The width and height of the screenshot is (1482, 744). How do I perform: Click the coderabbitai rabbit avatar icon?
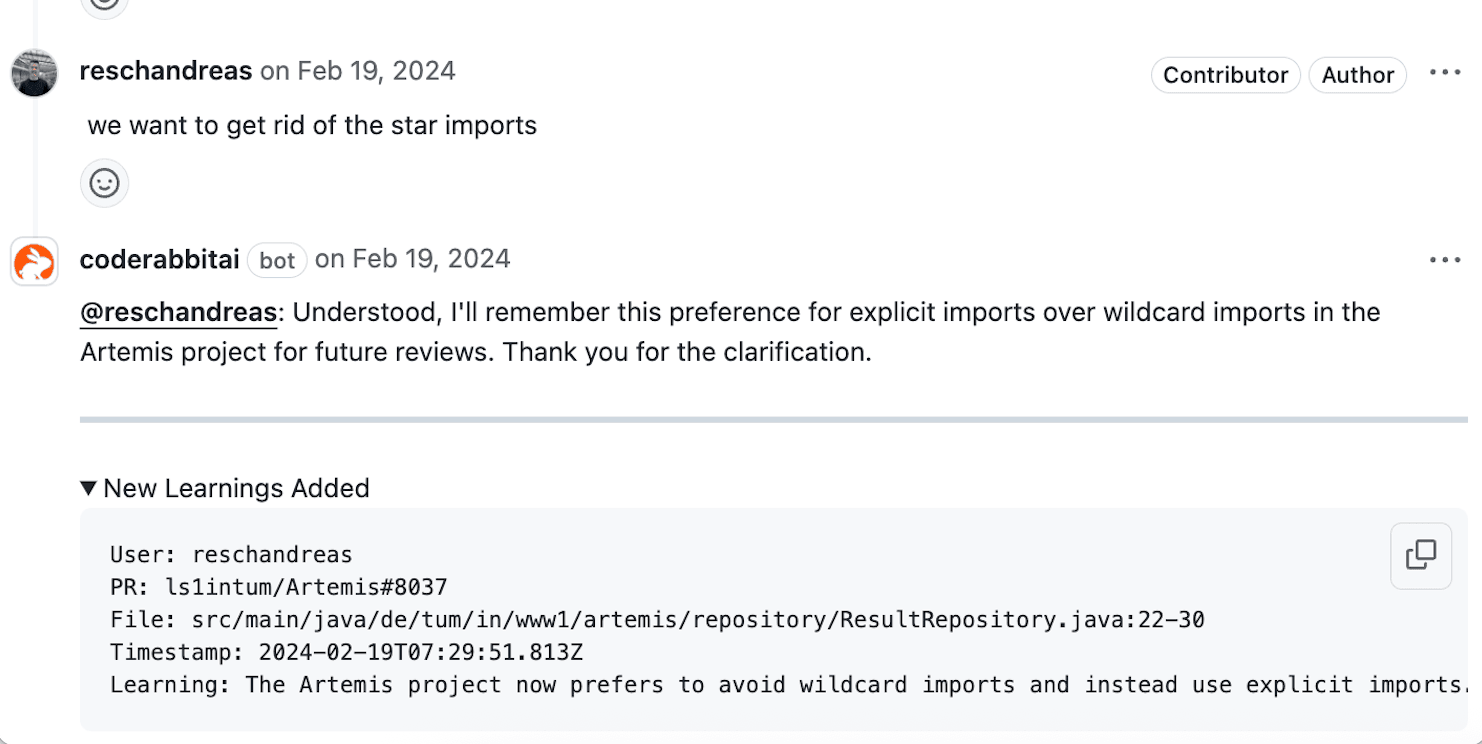tap(34, 262)
